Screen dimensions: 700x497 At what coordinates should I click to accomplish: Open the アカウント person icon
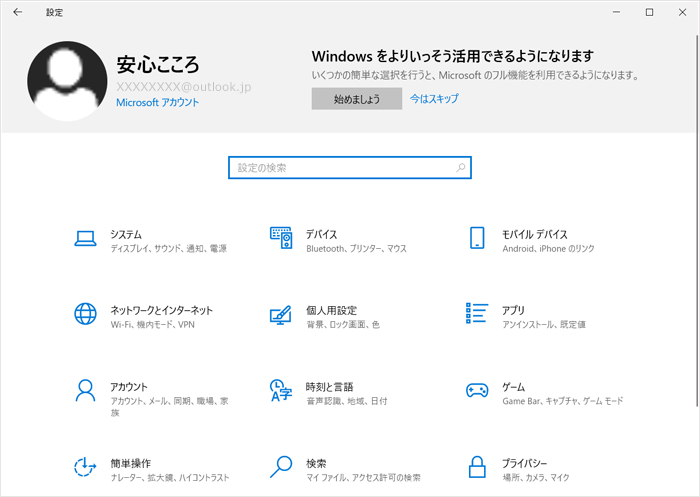(x=85, y=391)
